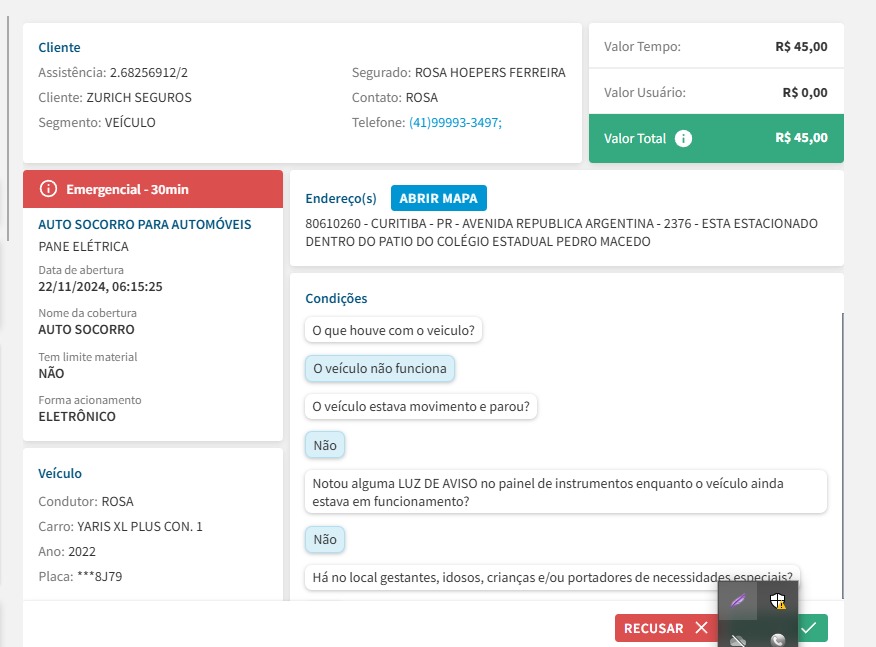This screenshot has width=876, height=647.
Task: Click the RECUSAR button label
Action: 653,628
